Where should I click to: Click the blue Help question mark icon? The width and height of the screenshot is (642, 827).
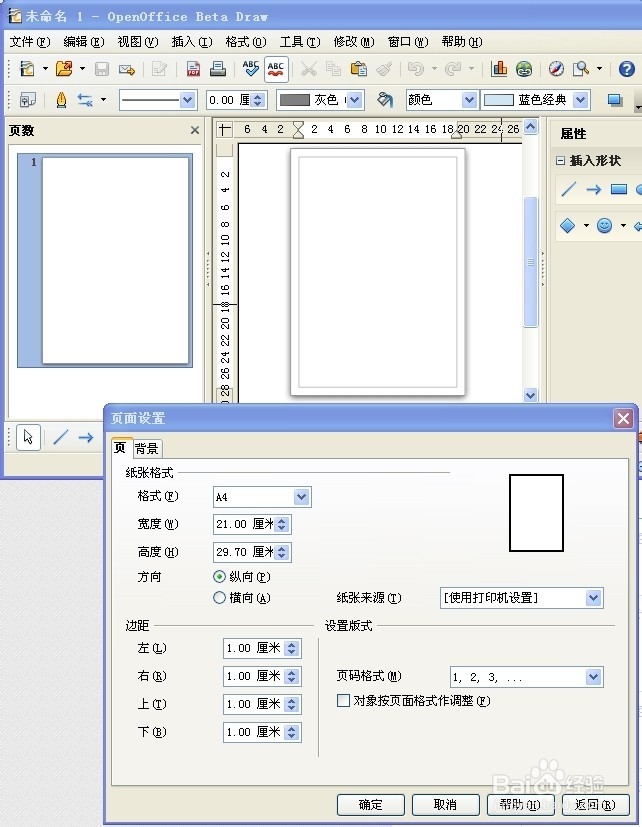pyautogui.click(x=627, y=69)
